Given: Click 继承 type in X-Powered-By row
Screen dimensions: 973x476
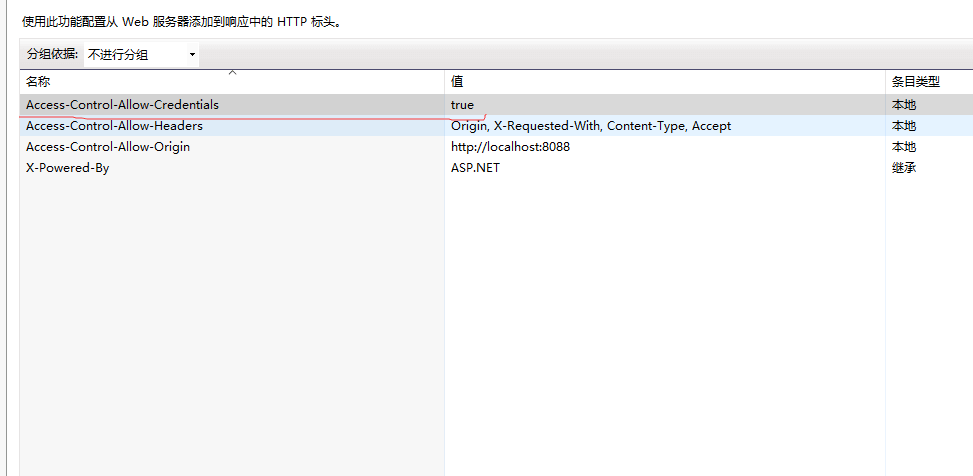Looking at the screenshot, I should 904,168.
